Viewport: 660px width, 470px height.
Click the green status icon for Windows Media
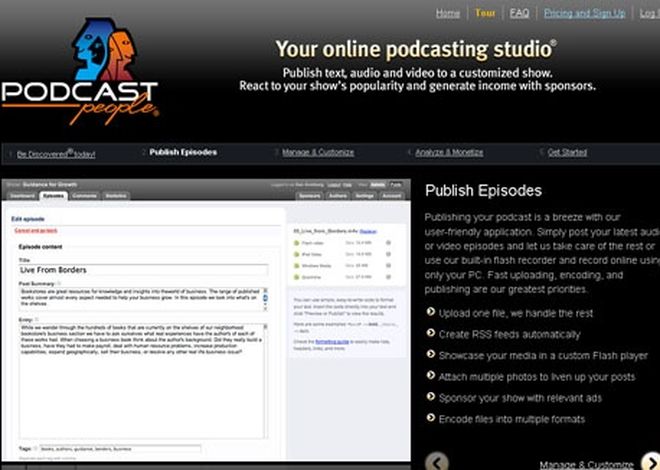(296, 266)
